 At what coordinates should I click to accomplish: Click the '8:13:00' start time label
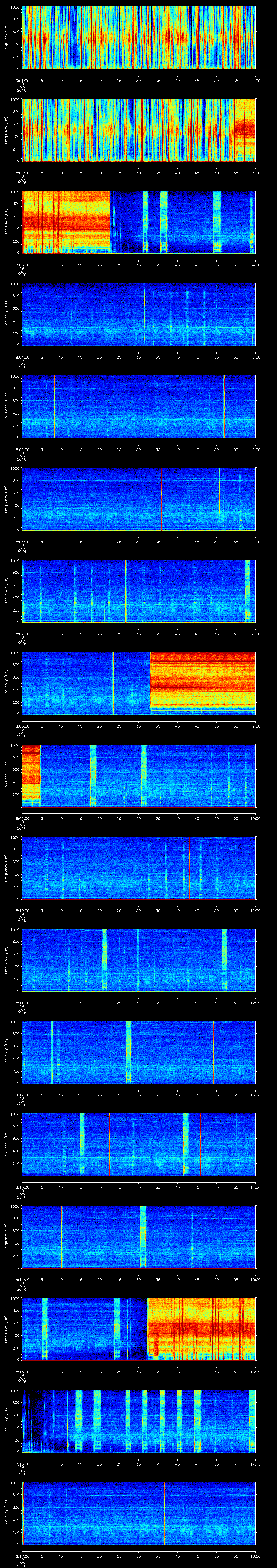[22, 1187]
